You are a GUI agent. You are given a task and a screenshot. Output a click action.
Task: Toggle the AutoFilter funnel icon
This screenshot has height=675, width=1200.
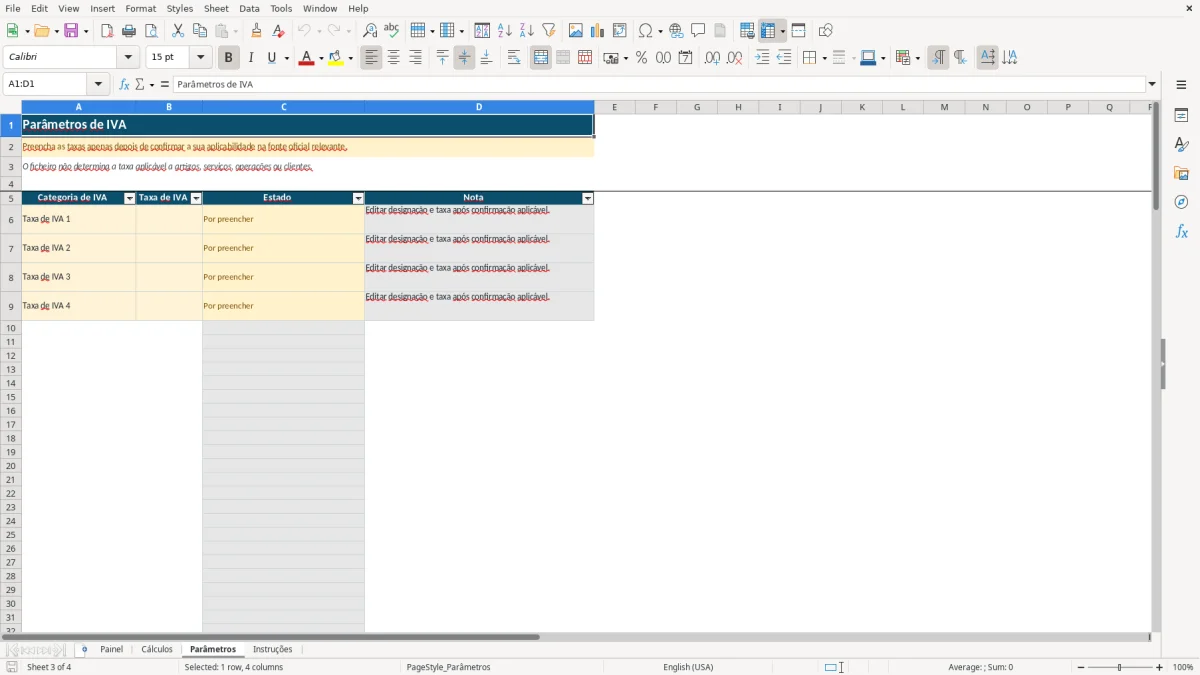tap(549, 31)
